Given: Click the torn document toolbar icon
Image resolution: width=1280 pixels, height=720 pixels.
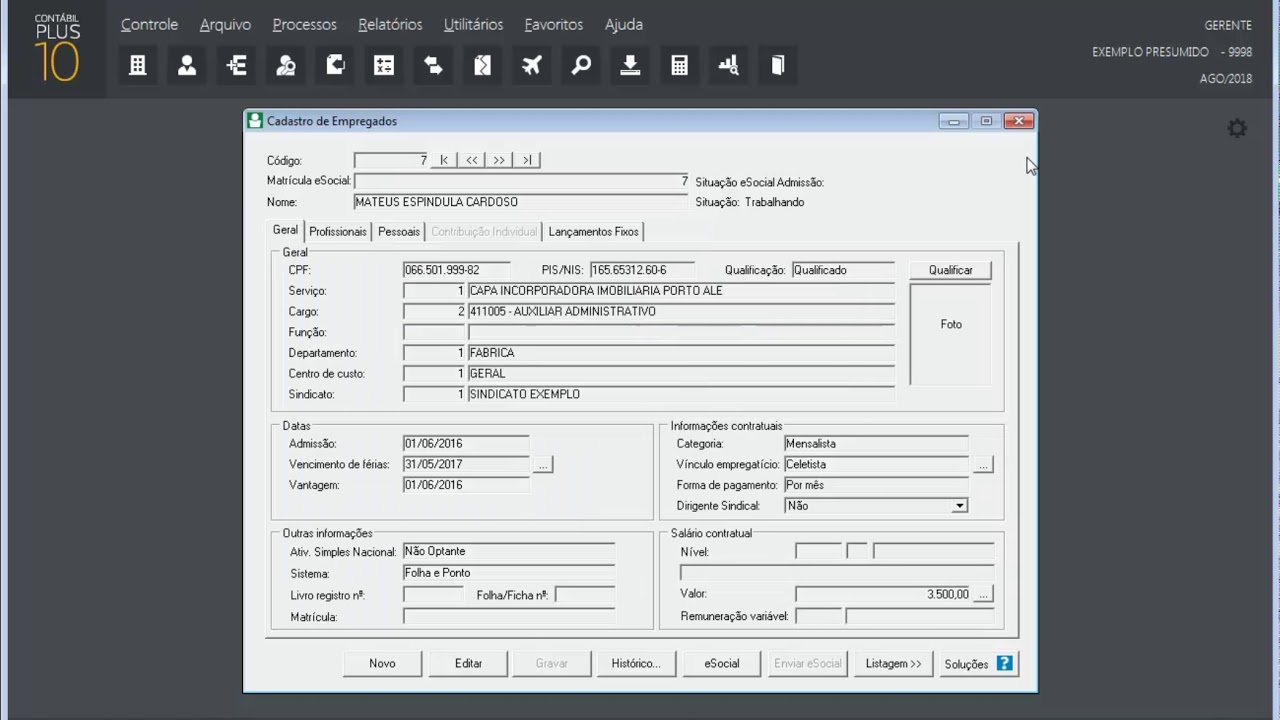Looking at the screenshot, I should 482,65.
